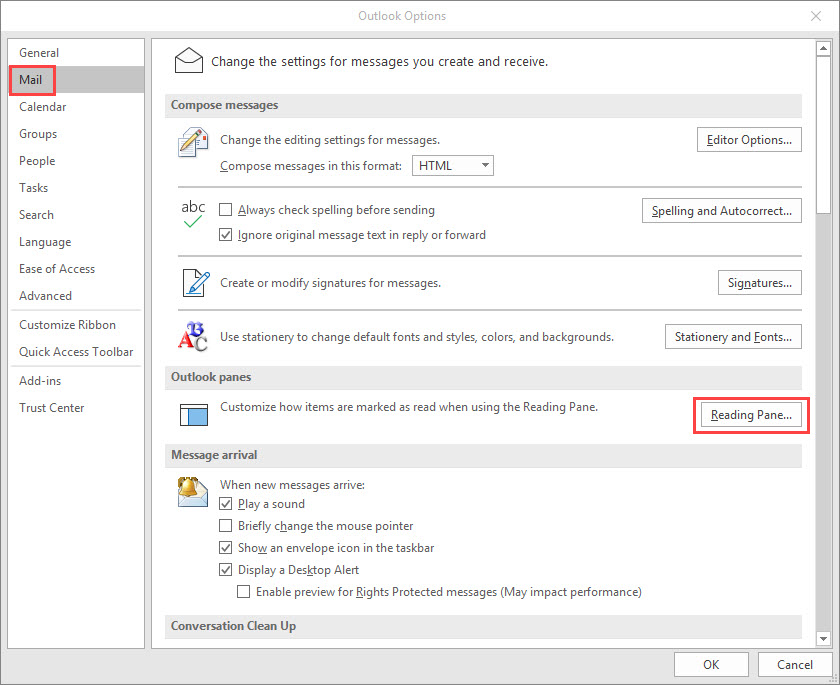Viewport: 840px width, 685px height.
Task: Select the Quick Access Toolbar category
Action: (x=76, y=352)
